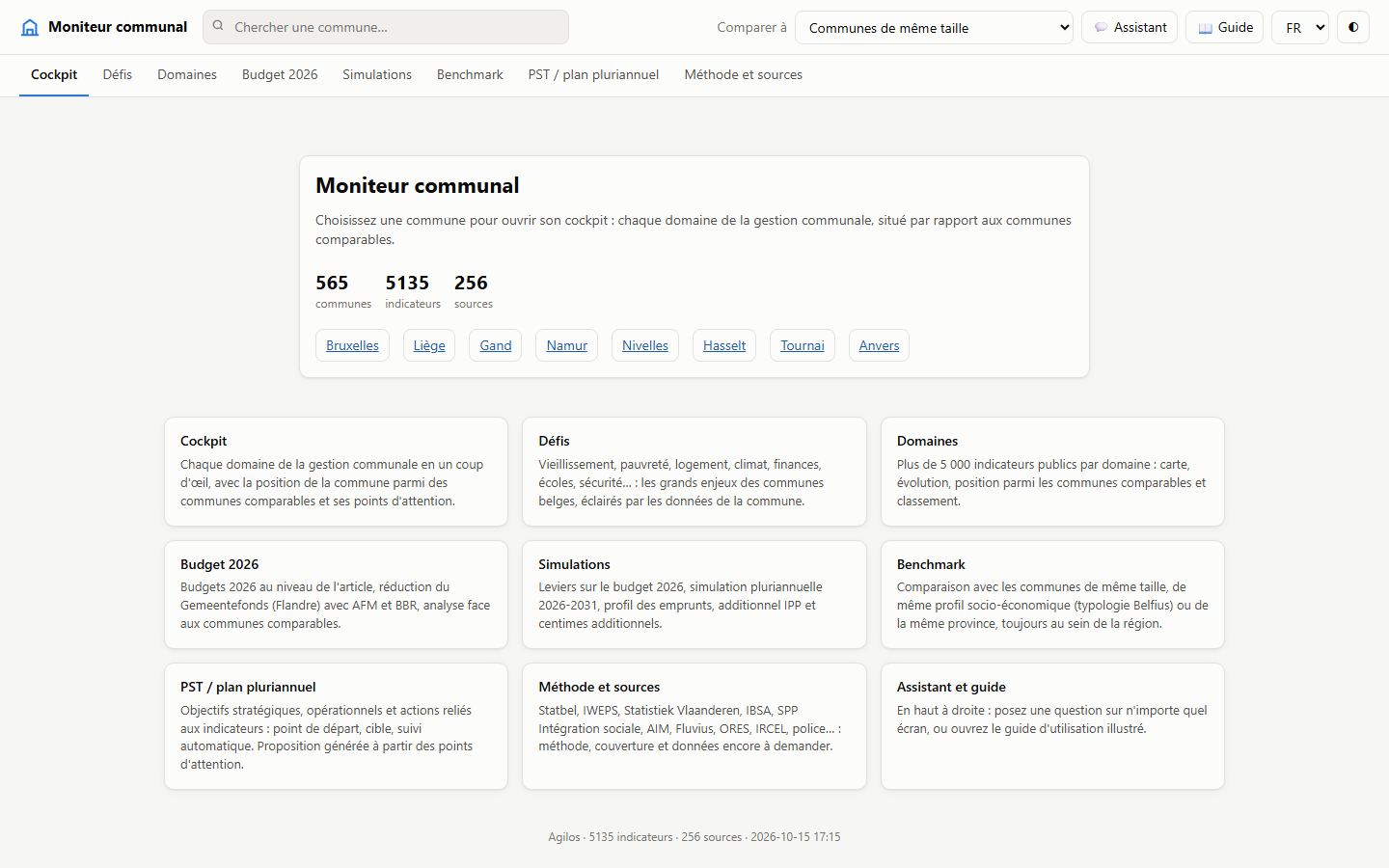Image resolution: width=1389 pixels, height=868 pixels.
Task: Open the PST / plan pluriannuel card
Action: (336, 726)
